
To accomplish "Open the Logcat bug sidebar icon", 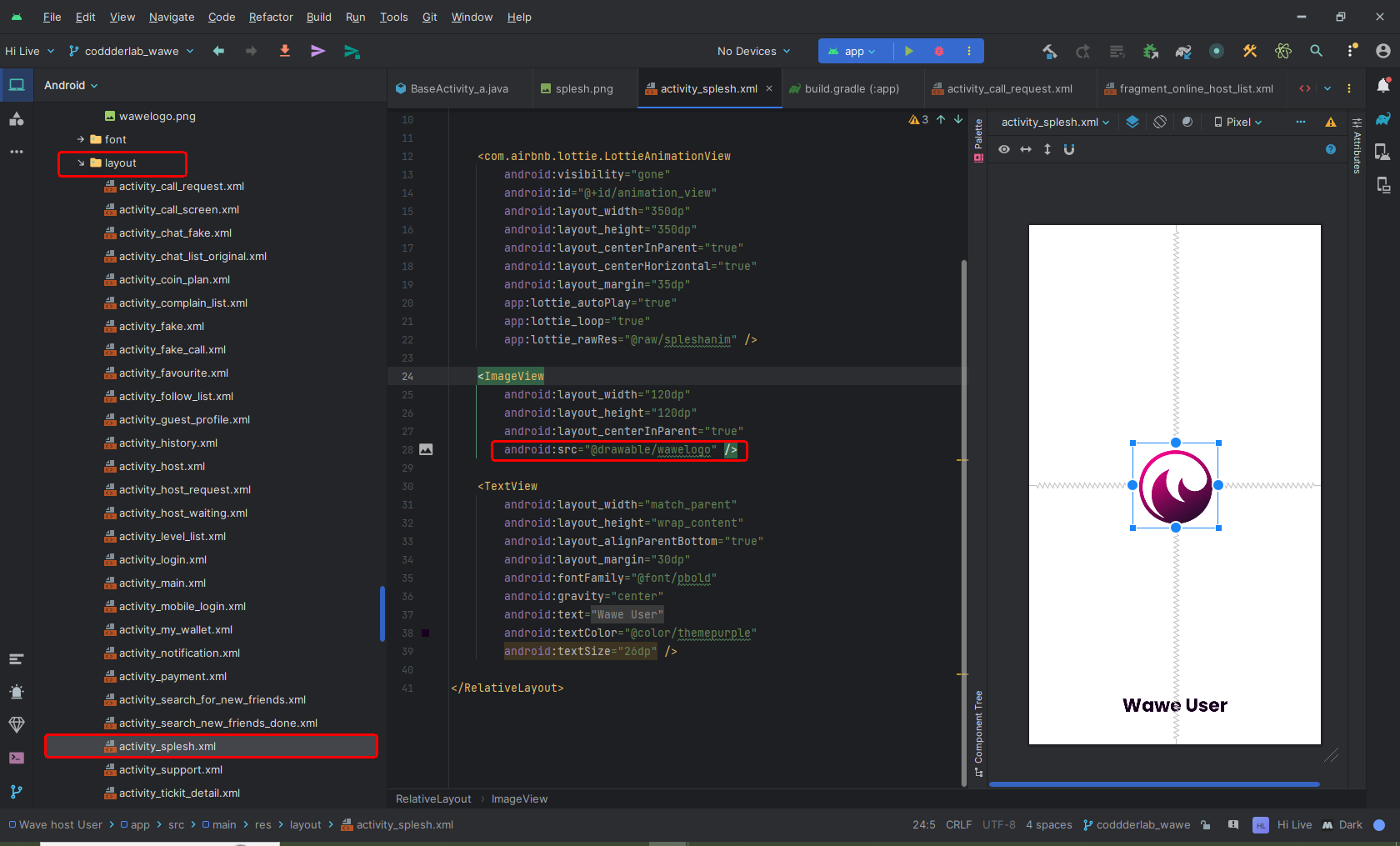I will pos(17,691).
